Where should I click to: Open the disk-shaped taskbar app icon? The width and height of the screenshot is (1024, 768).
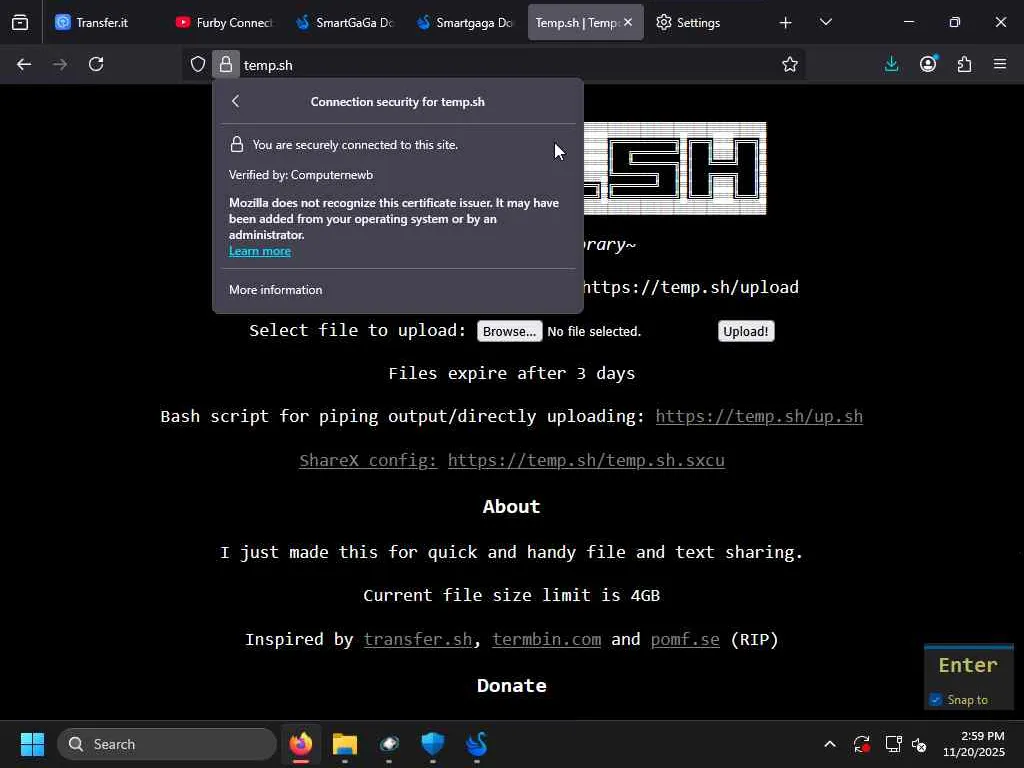point(389,744)
